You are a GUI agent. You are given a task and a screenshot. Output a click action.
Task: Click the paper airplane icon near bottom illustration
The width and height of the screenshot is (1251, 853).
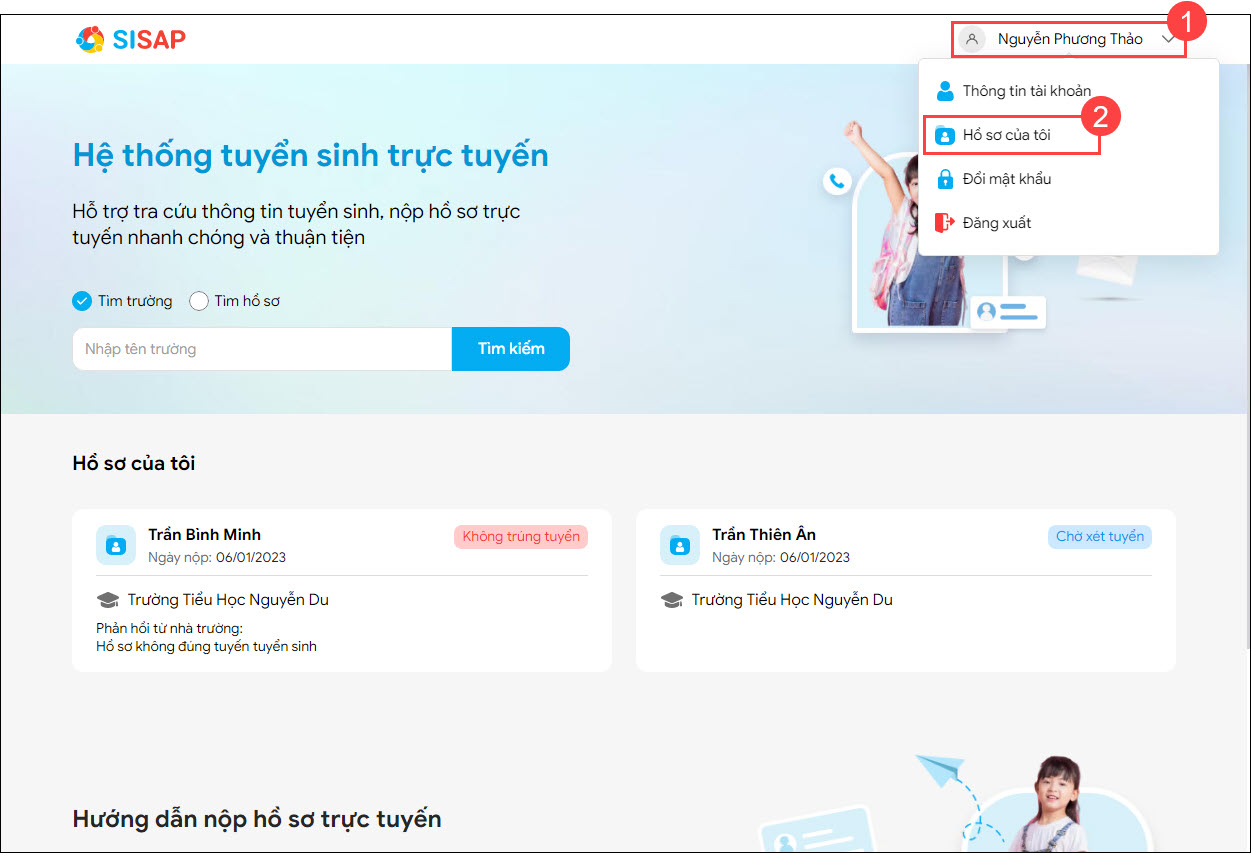click(x=939, y=772)
